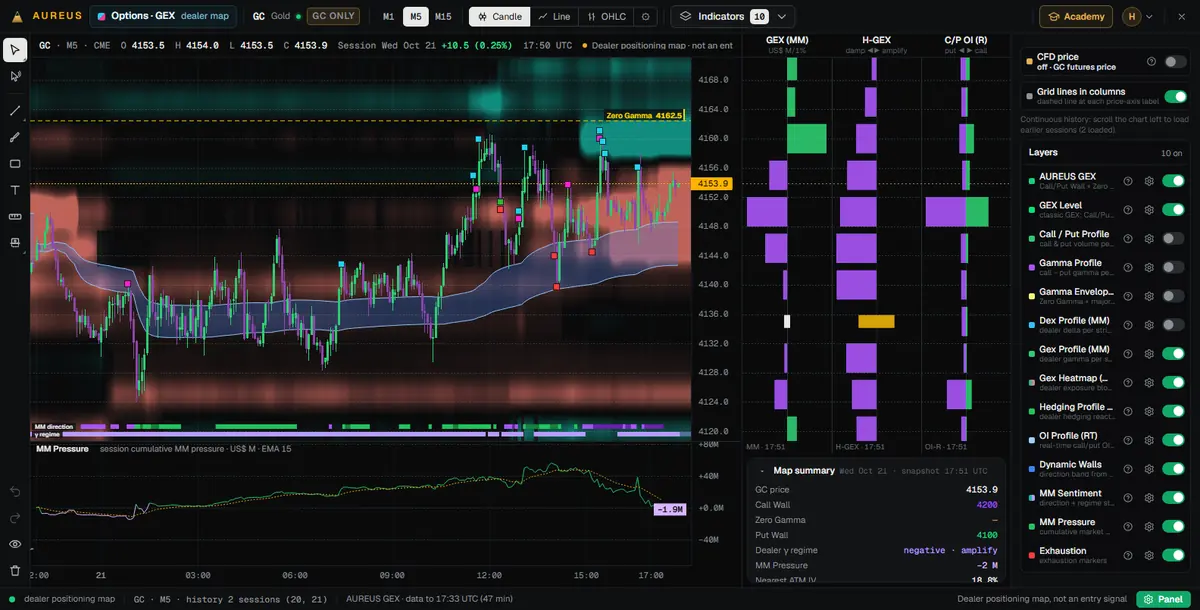Open AUREUS GEX layer settings gear
This screenshot has width=1200, height=610.
point(1149,181)
